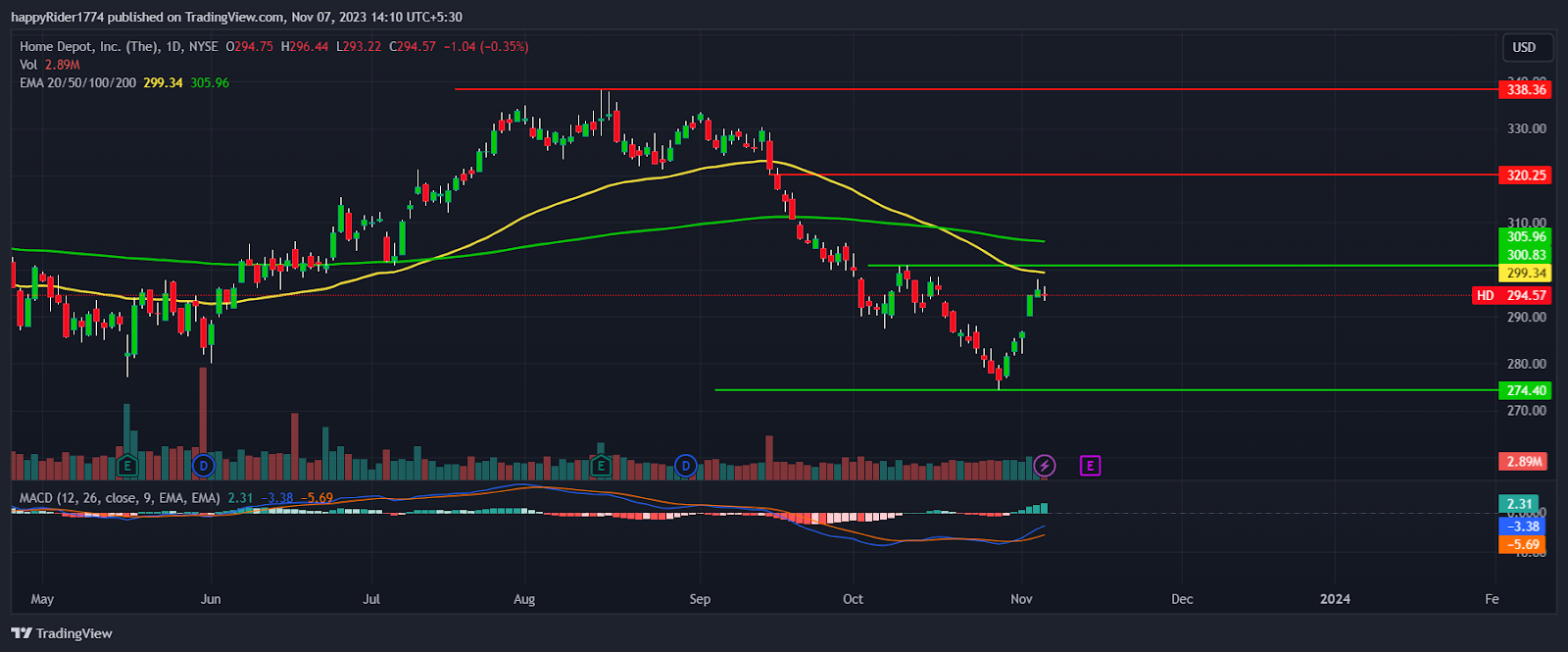Screen dimensions: 1568x652
Task: Select the 305.96 green EMA price label
Action: click(1526, 236)
